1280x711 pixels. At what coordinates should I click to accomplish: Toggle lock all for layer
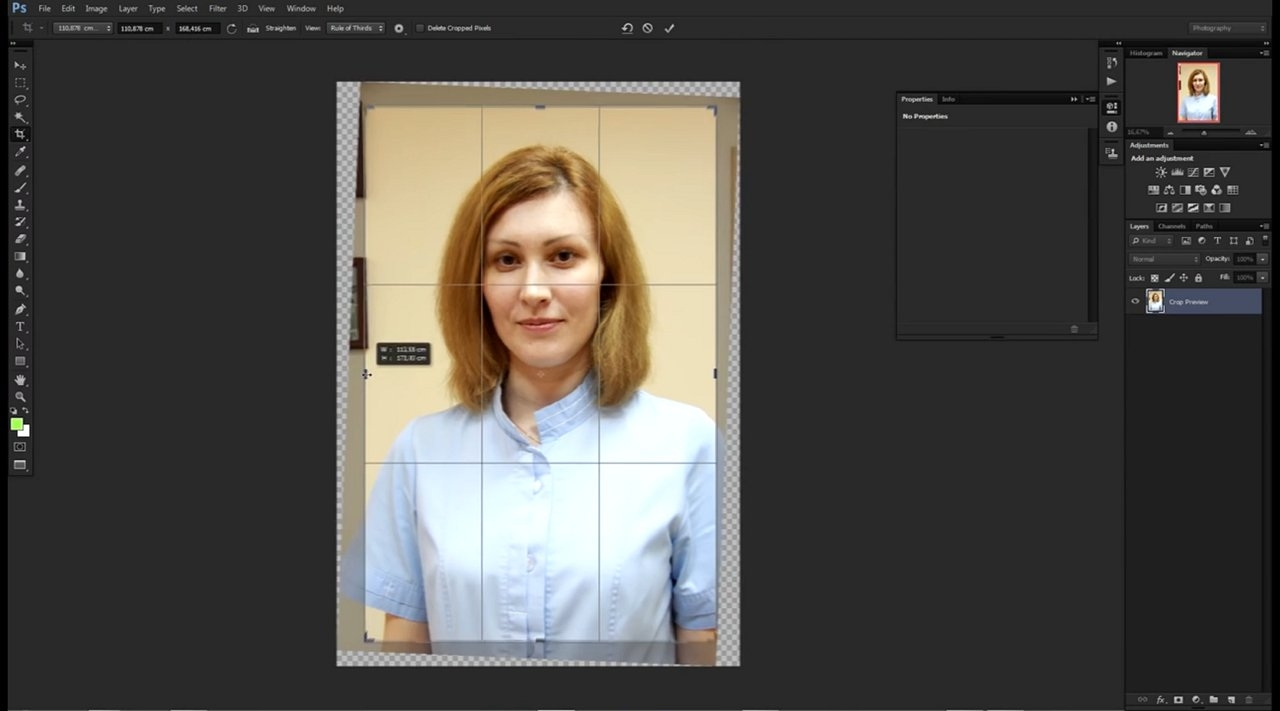(1198, 278)
